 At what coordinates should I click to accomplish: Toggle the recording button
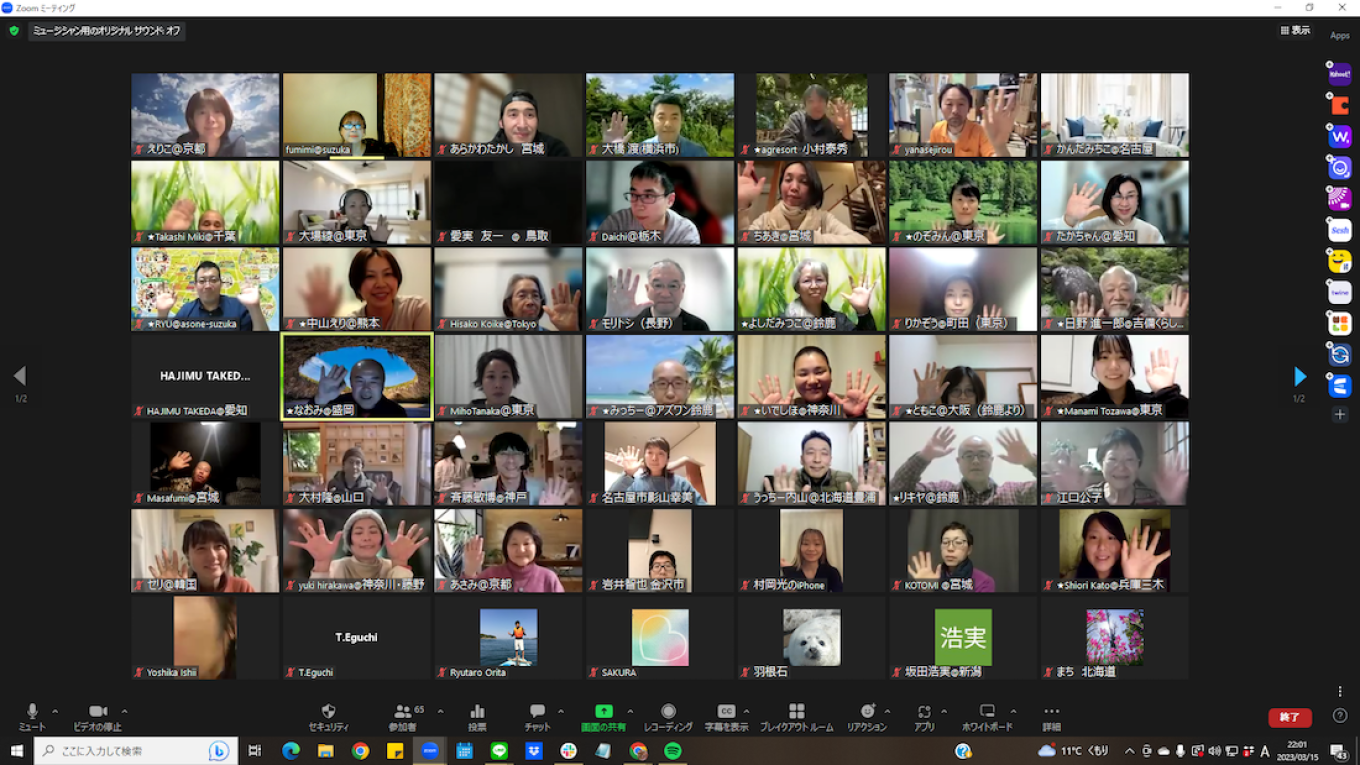[668, 712]
